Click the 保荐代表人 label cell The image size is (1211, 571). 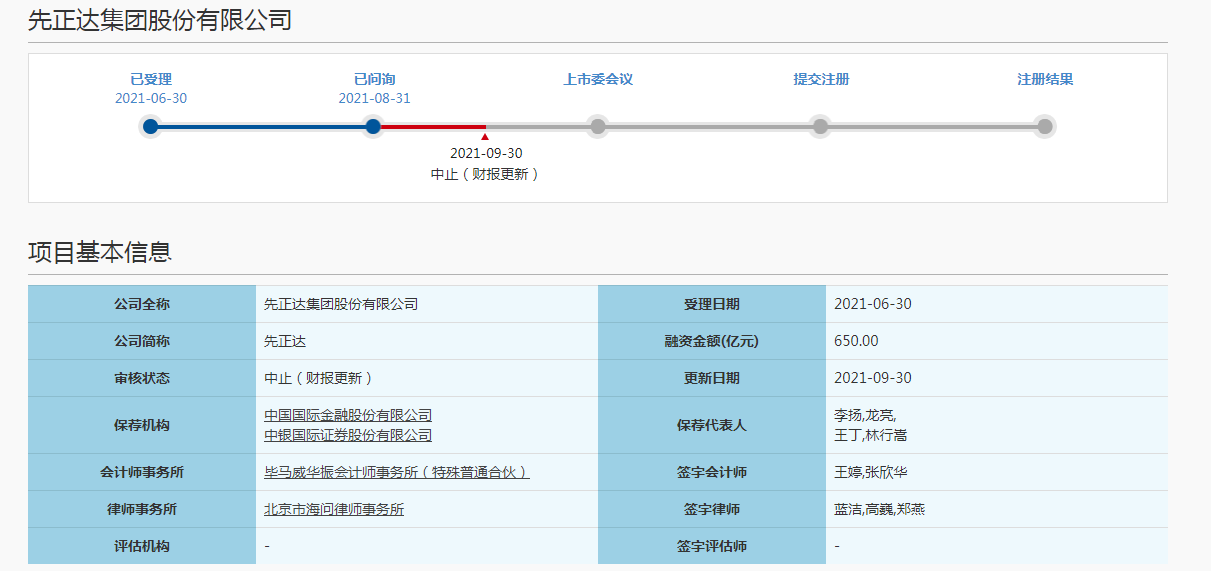tap(712, 425)
